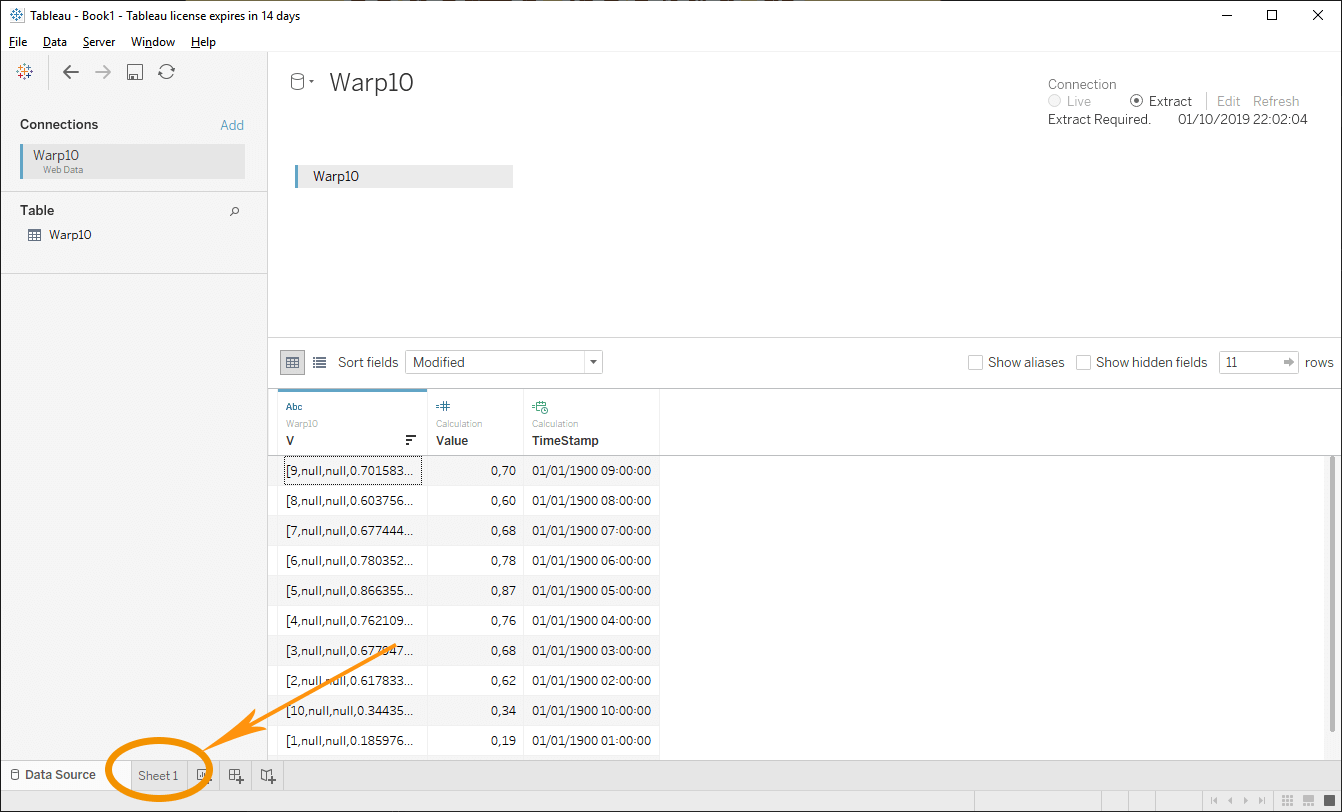Viewport: 1342px width, 812px height.
Task: Enable the Show aliases checkbox
Action: pyautogui.click(x=976, y=362)
